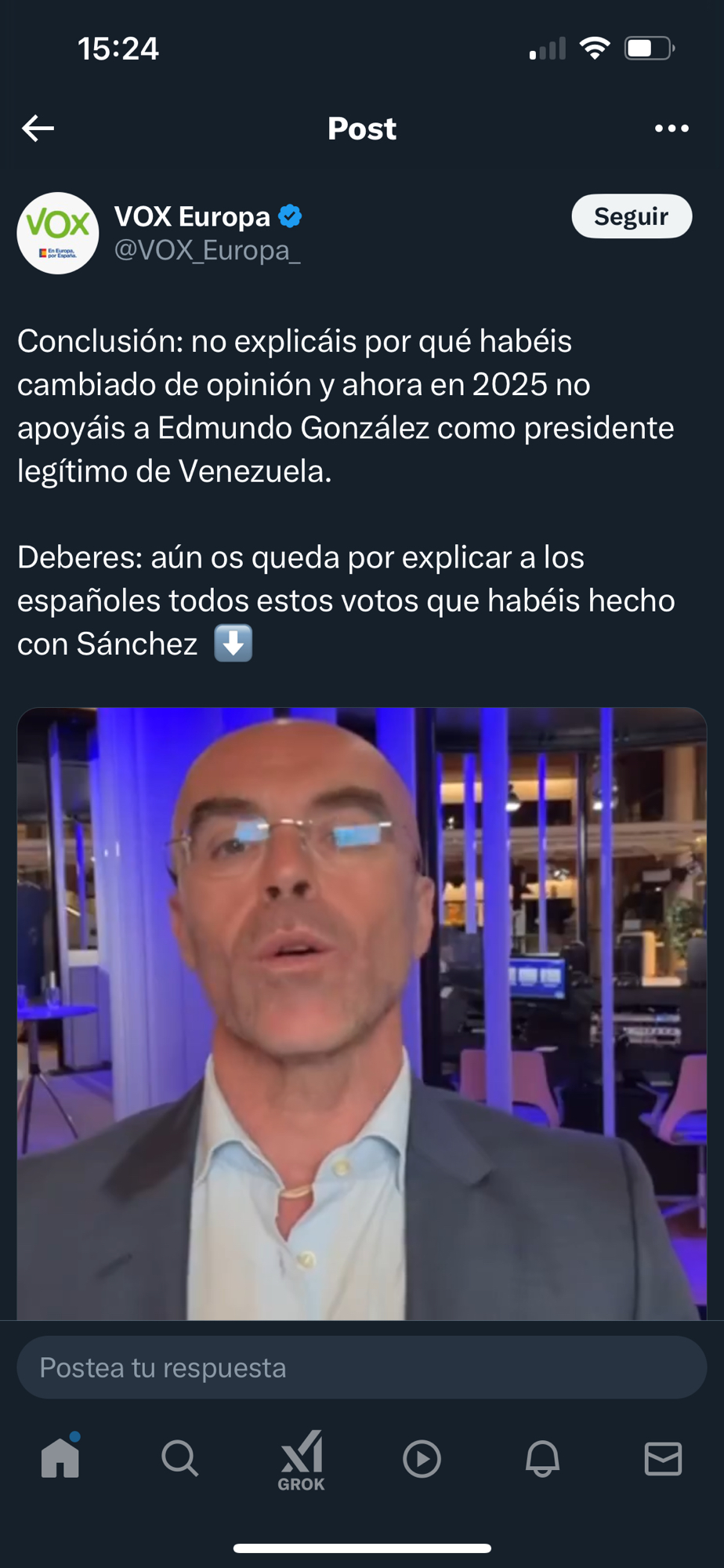Image resolution: width=724 pixels, height=1568 pixels.
Task: Go to the Home tab
Action: (60, 1457)
